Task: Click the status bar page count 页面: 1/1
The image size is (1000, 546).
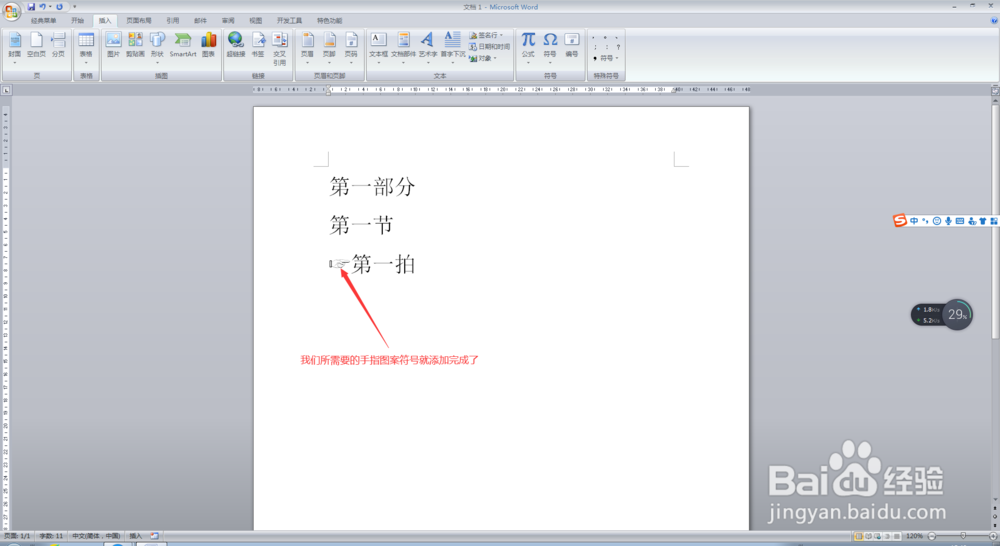Action: (x=17, y=536)
